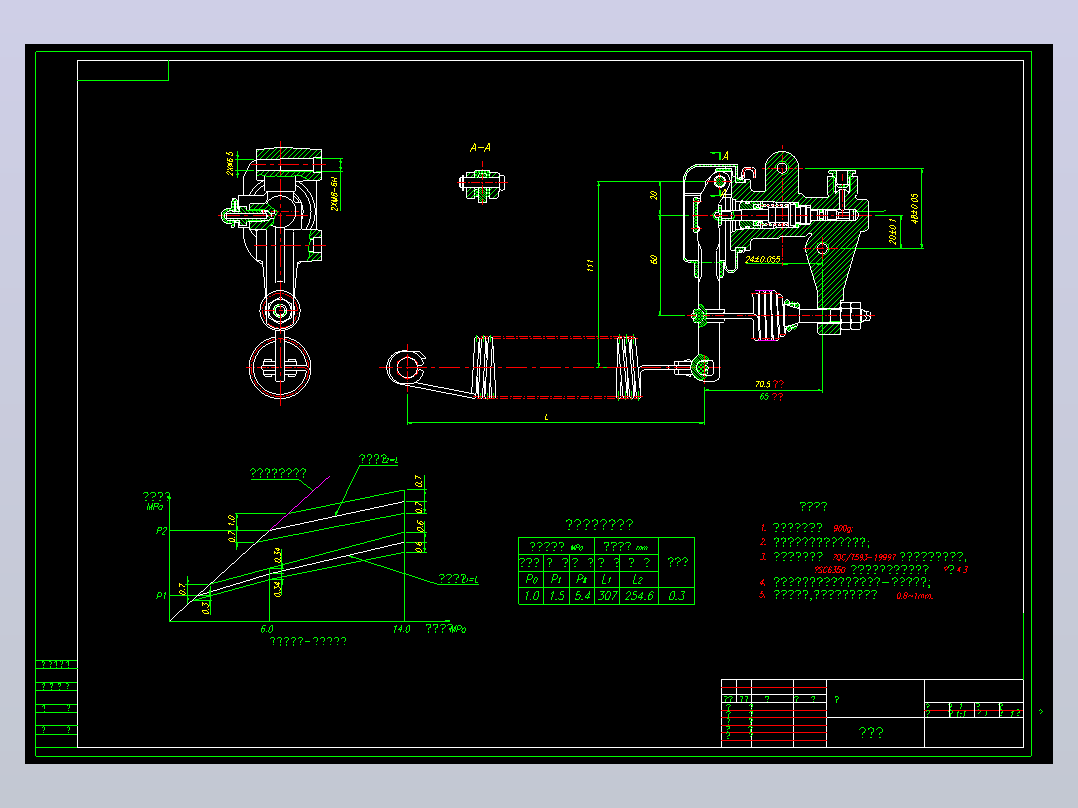1078x808 pixels.
Task: Select the L dimension label below the spring
Action: [x=547, y=417]
